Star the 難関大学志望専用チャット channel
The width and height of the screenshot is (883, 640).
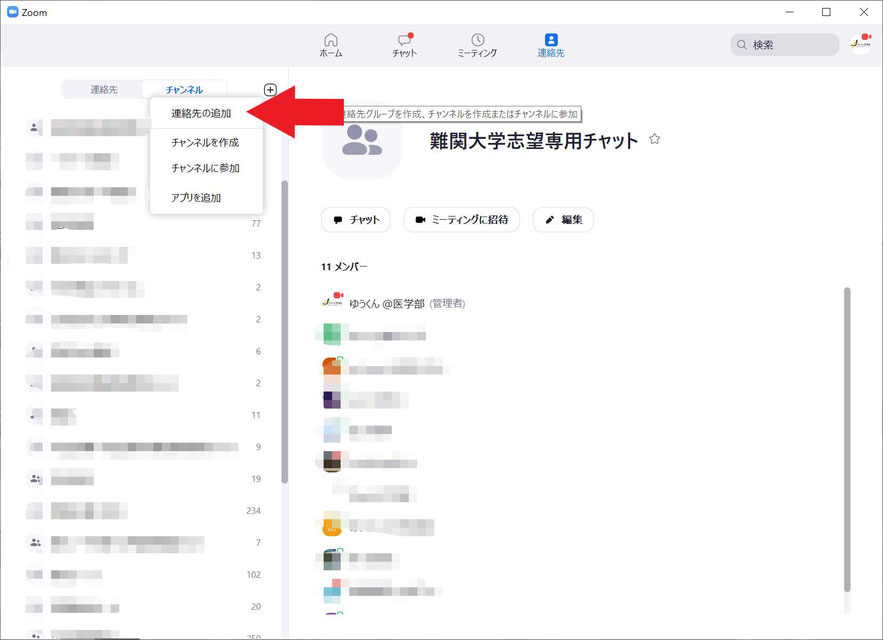click(654, 139)
